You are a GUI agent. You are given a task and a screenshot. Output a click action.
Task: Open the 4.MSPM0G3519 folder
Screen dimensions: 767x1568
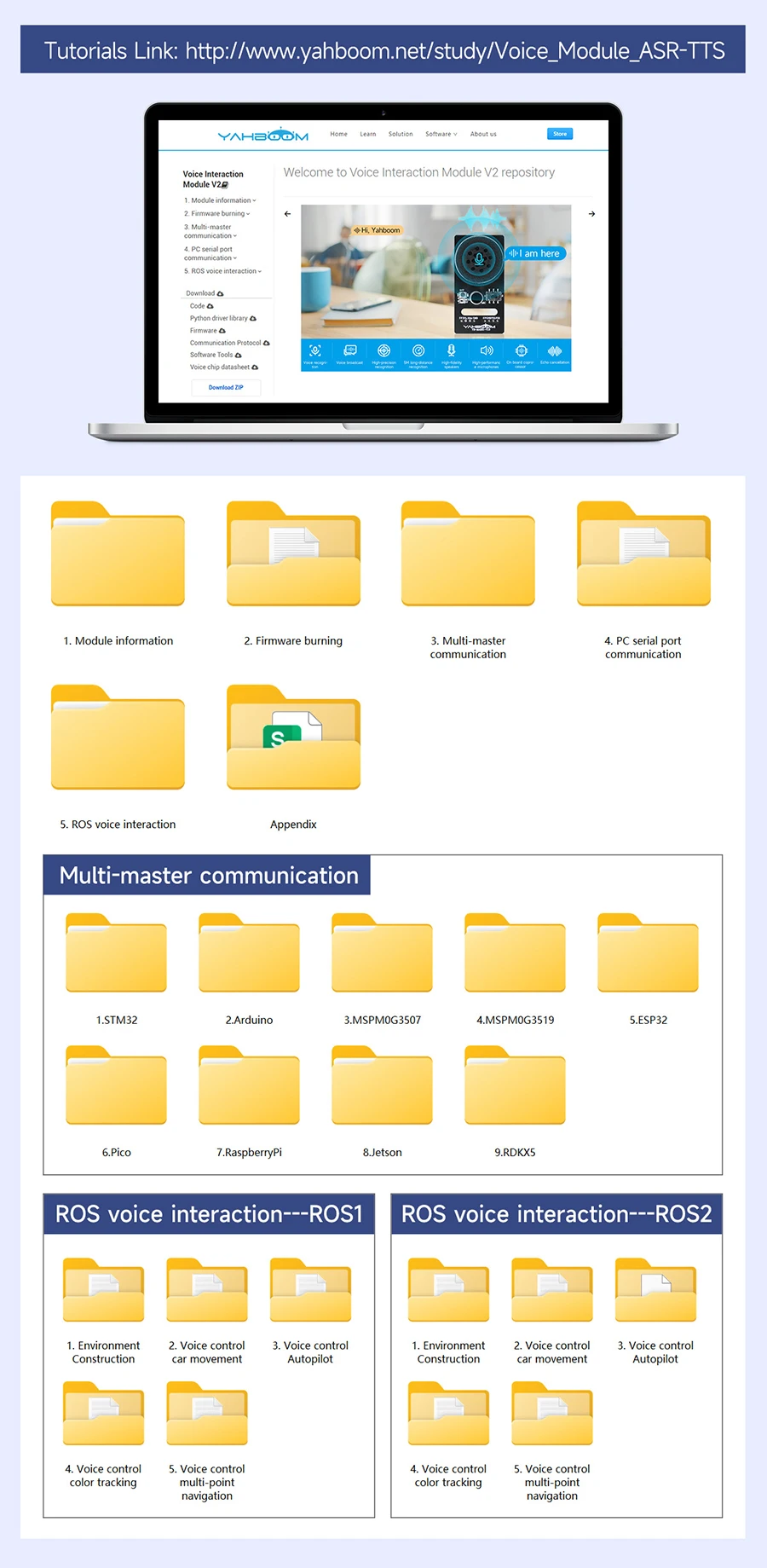click(x=515, y=953)
